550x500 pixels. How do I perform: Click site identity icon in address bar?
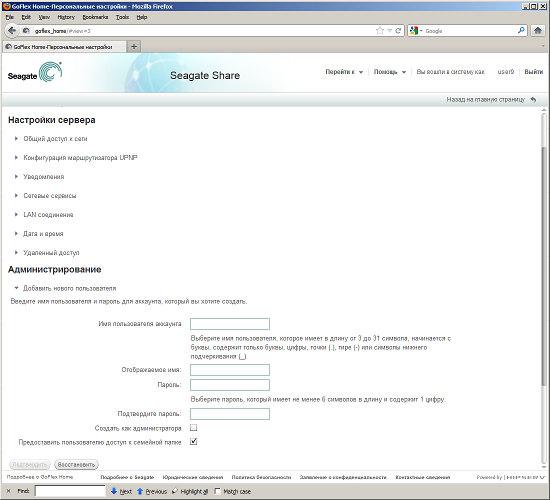26,31
